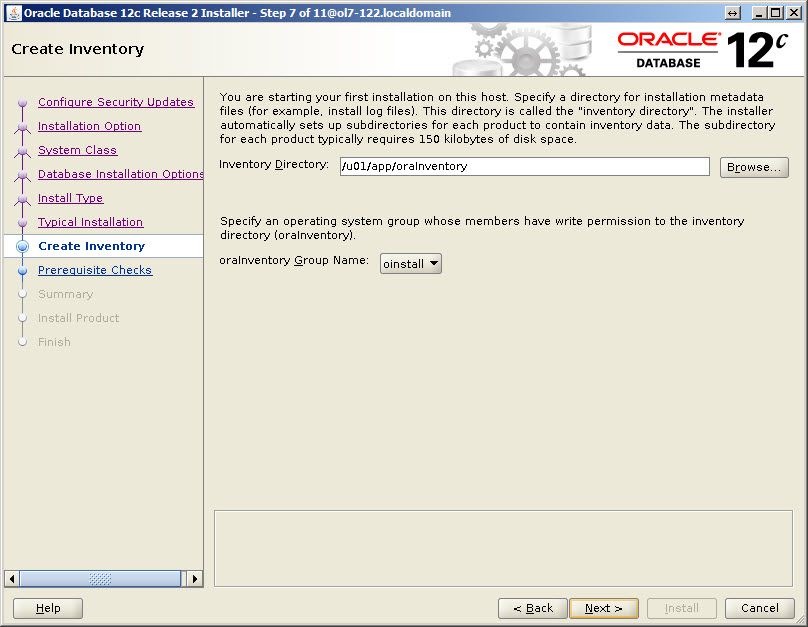Click the Oracle Database 12c logo

pyautogui.click(x=703, y=50)
